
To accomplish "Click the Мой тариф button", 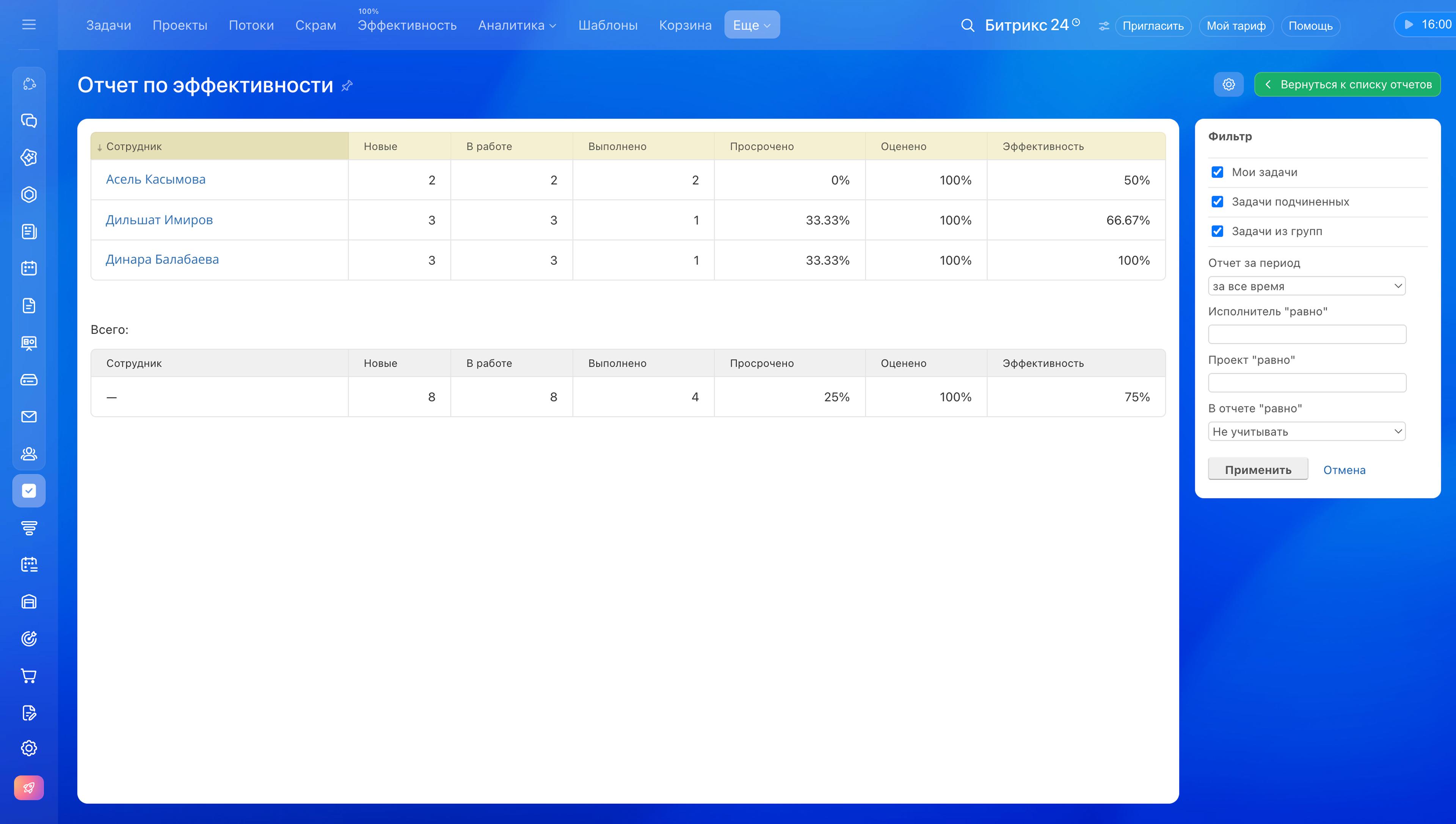I will coord(1236,26).
